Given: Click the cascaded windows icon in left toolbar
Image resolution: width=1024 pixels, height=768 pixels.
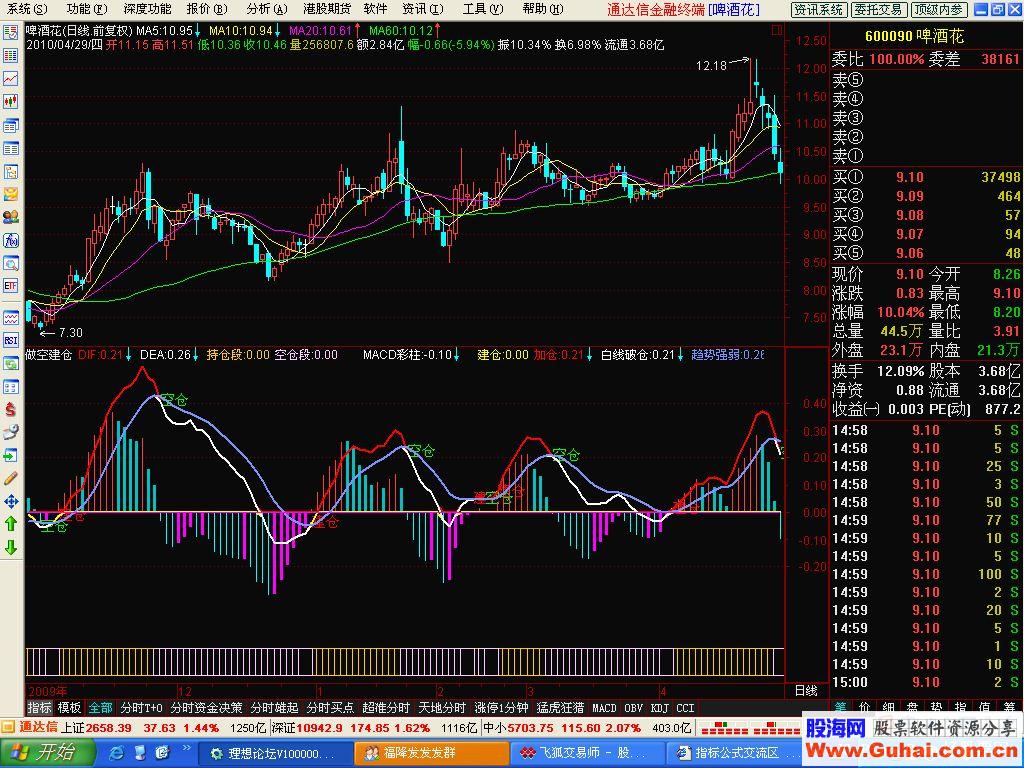Looking at the screenshot, I should coord(10,125).
